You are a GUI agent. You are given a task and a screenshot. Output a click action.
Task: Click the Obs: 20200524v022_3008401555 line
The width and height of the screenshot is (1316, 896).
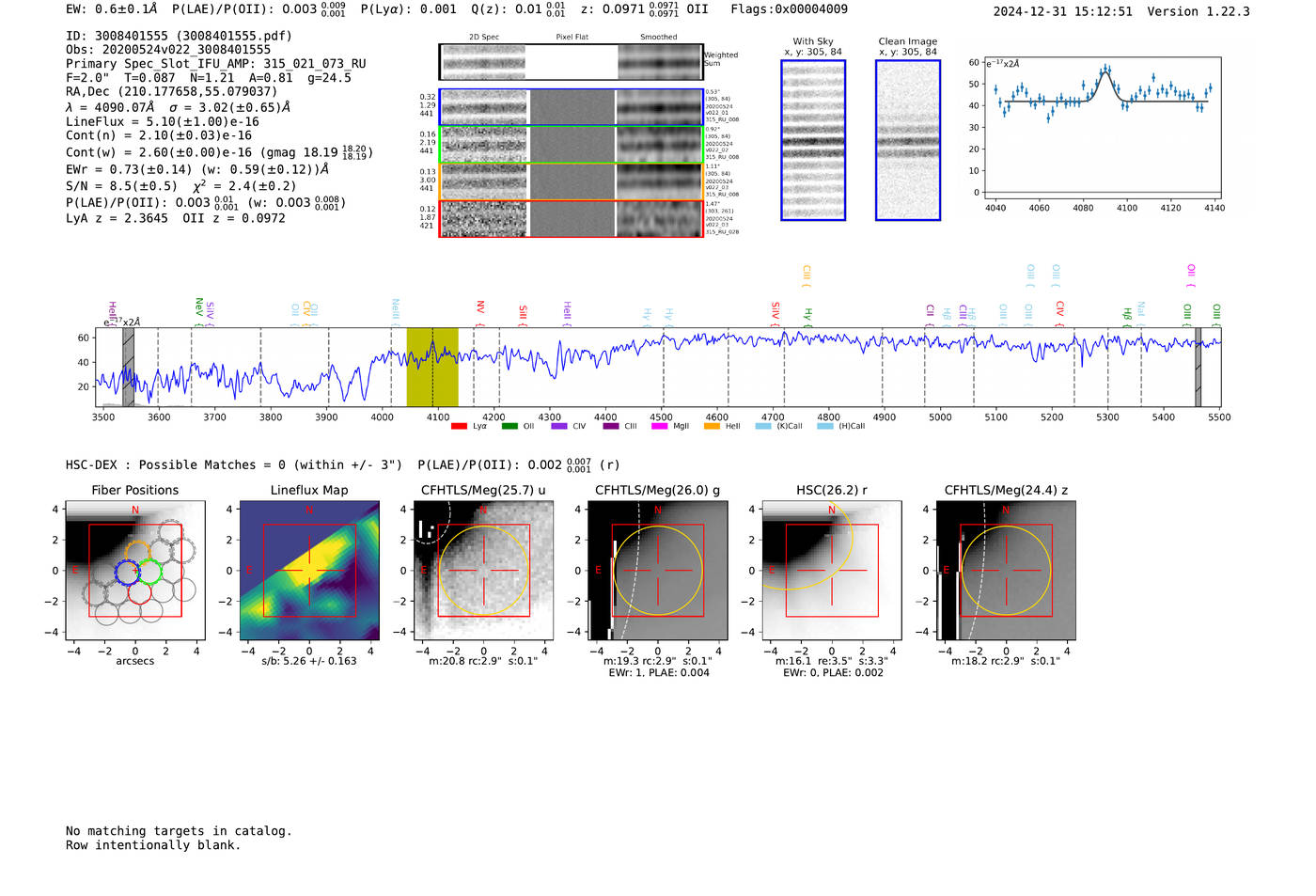168,49
